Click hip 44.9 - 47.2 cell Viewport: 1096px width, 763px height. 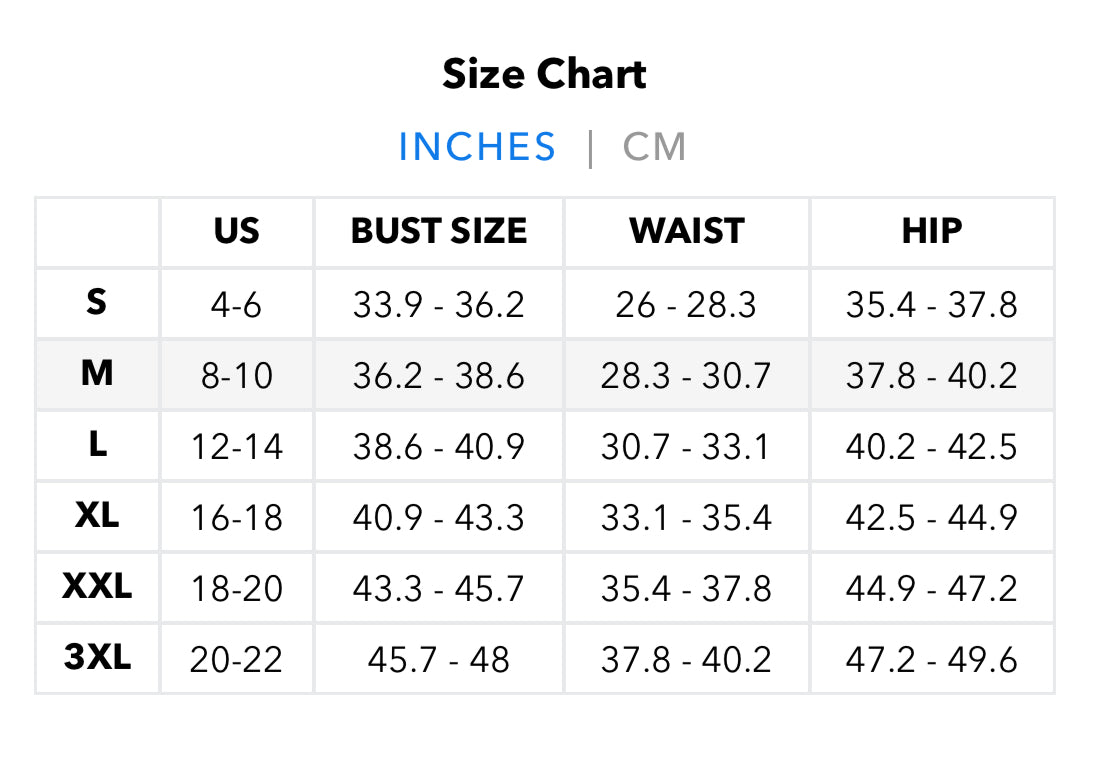pyautogui.click(x=931, y=588)
